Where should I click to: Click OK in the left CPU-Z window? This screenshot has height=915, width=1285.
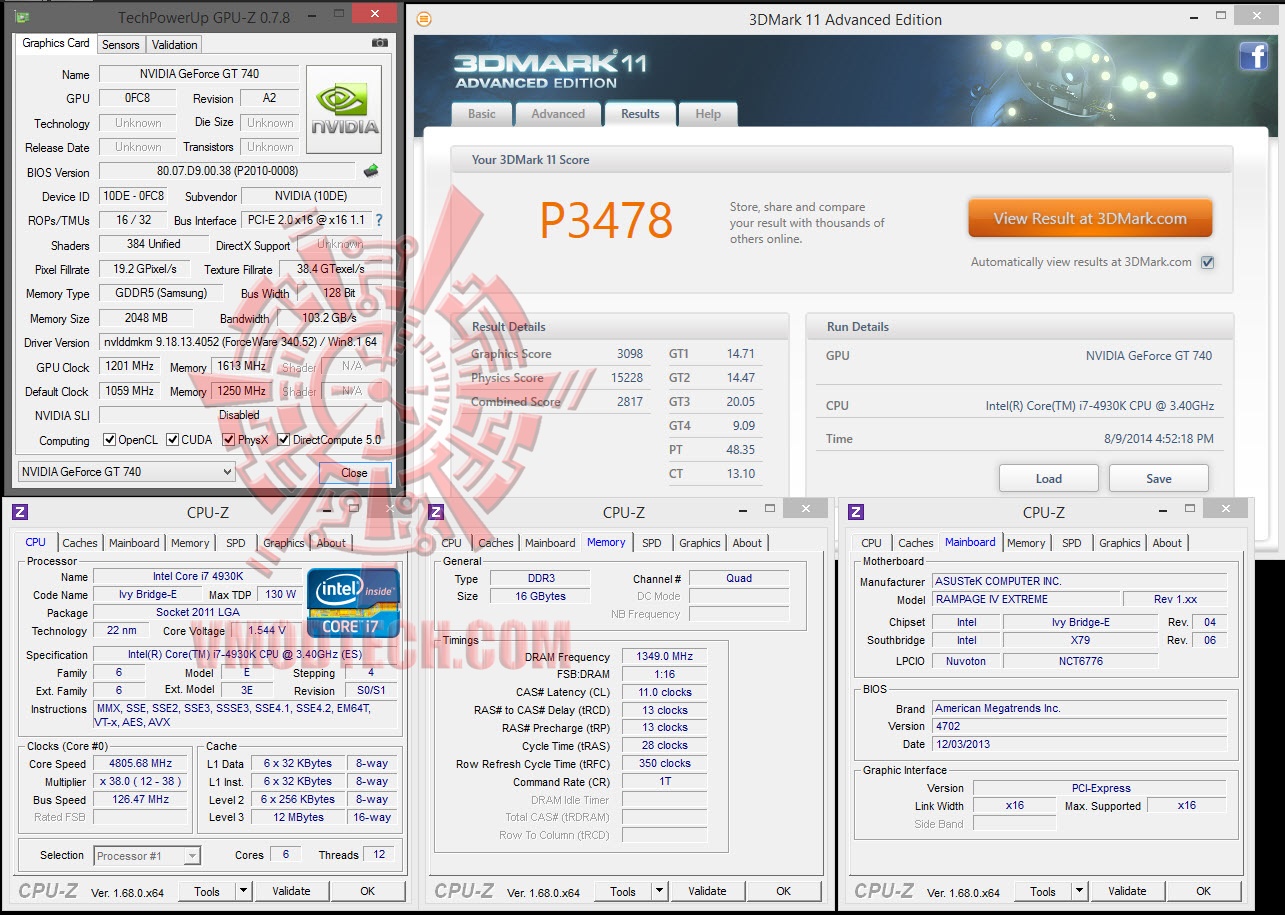(x=367, y=891)
